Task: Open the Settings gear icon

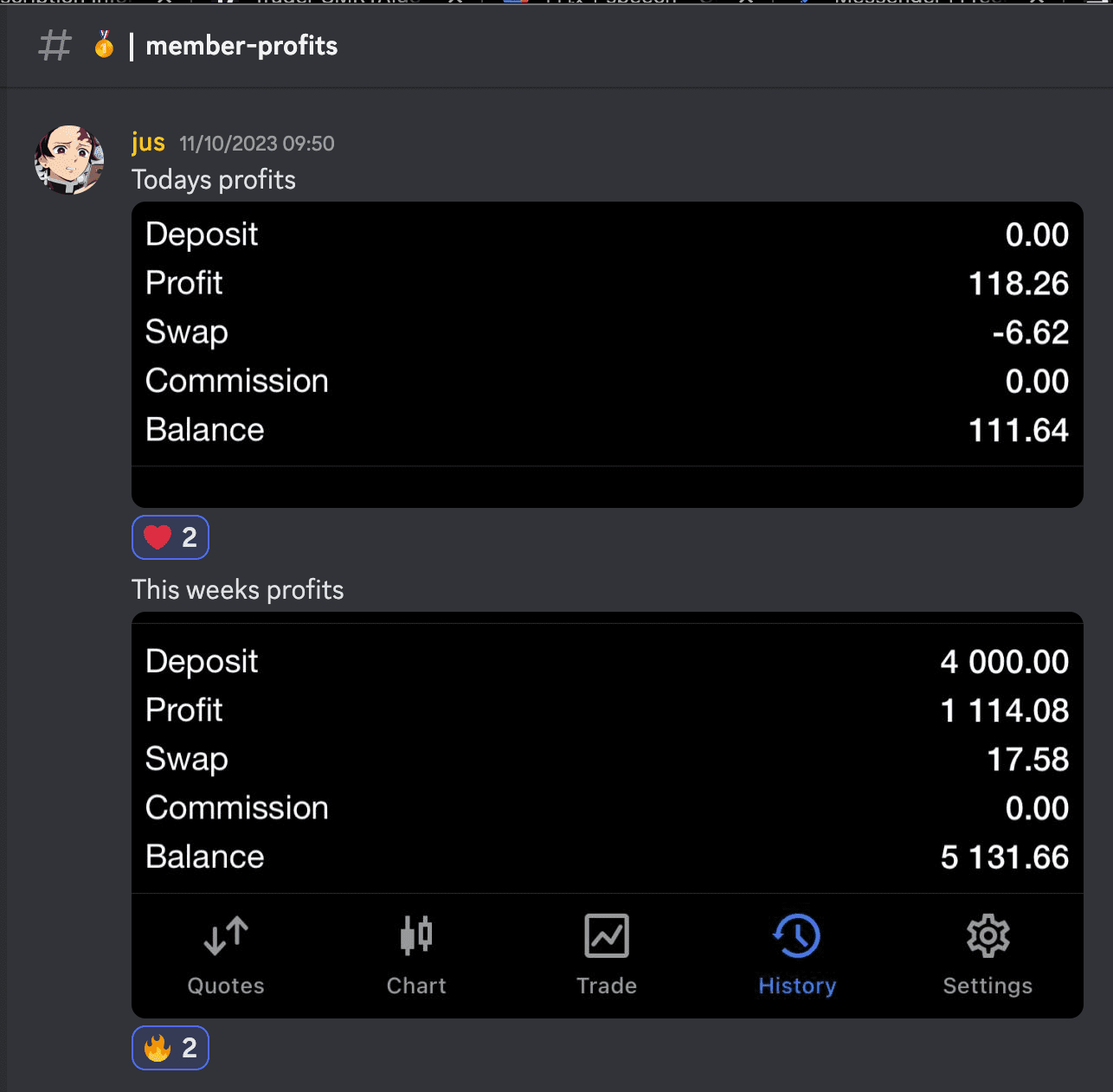Action: (988, 936)
